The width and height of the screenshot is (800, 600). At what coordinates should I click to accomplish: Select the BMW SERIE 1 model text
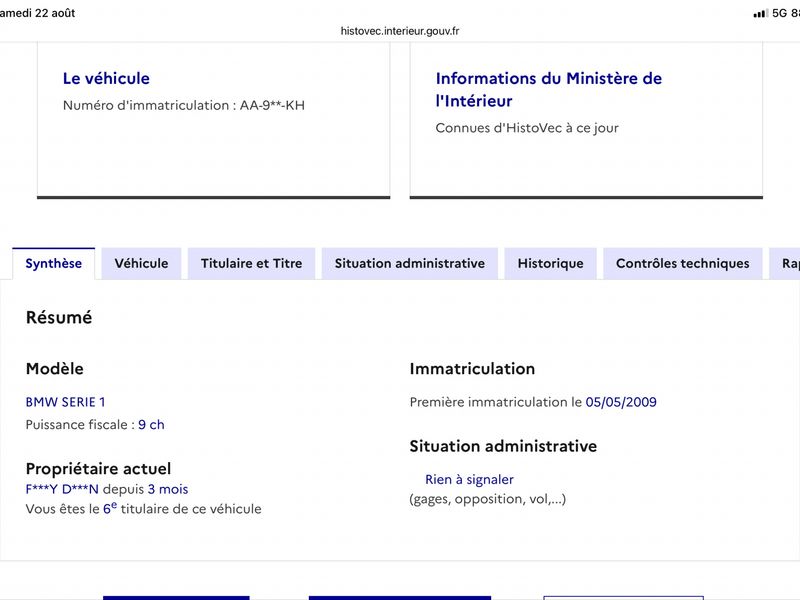65,402
